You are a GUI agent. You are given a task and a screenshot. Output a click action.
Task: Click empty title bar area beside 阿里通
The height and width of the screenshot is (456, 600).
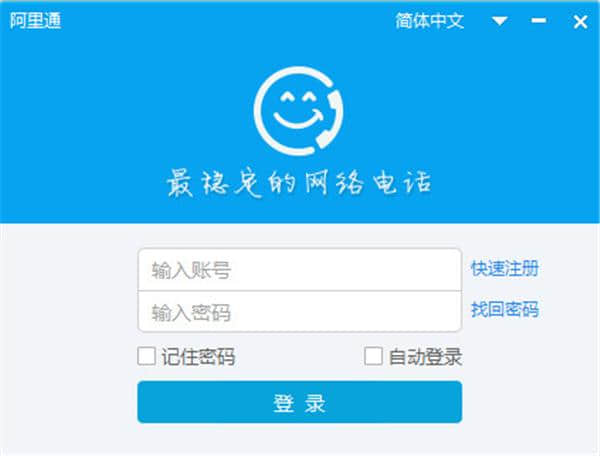(226, 21)
